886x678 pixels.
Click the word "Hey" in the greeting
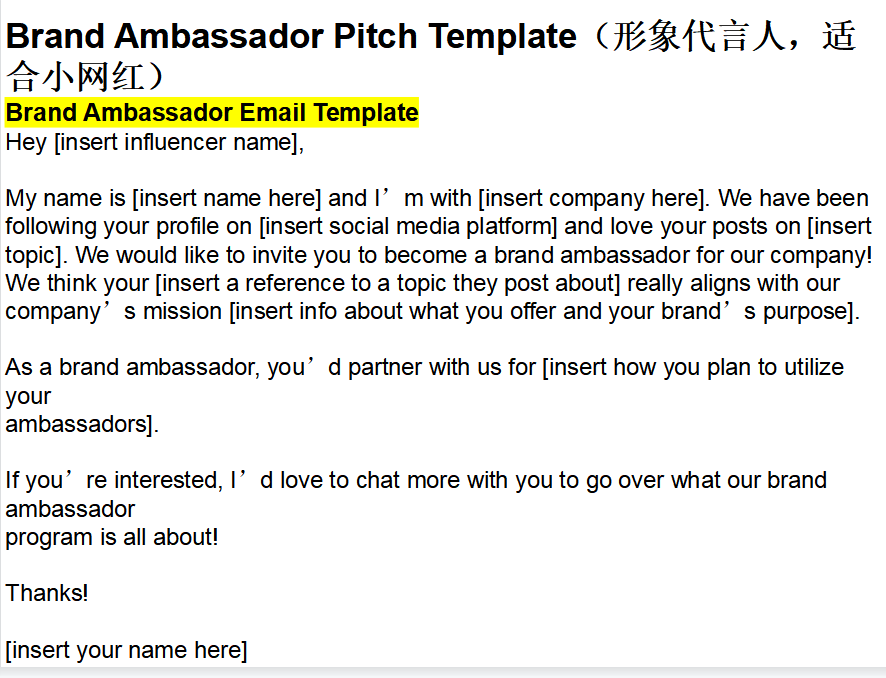(26, 142)
